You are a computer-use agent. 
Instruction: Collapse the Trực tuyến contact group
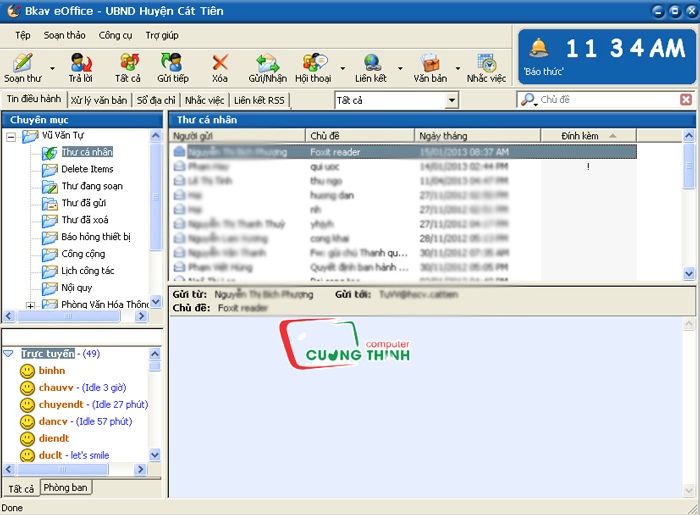[8, 353]
